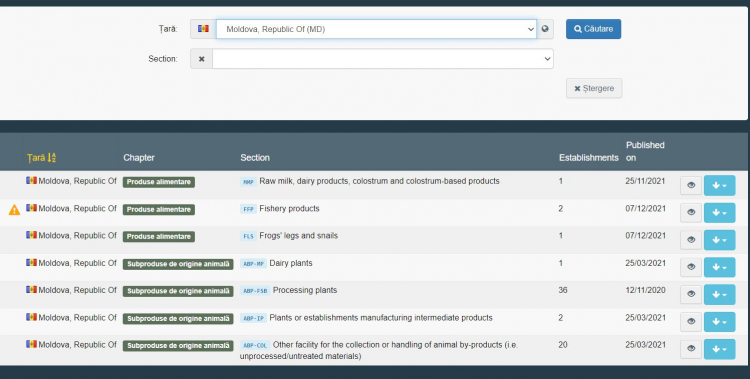Click the ABP-COL section code tag
The width and height of the screenshot is (750, 379).
(254, 346)
